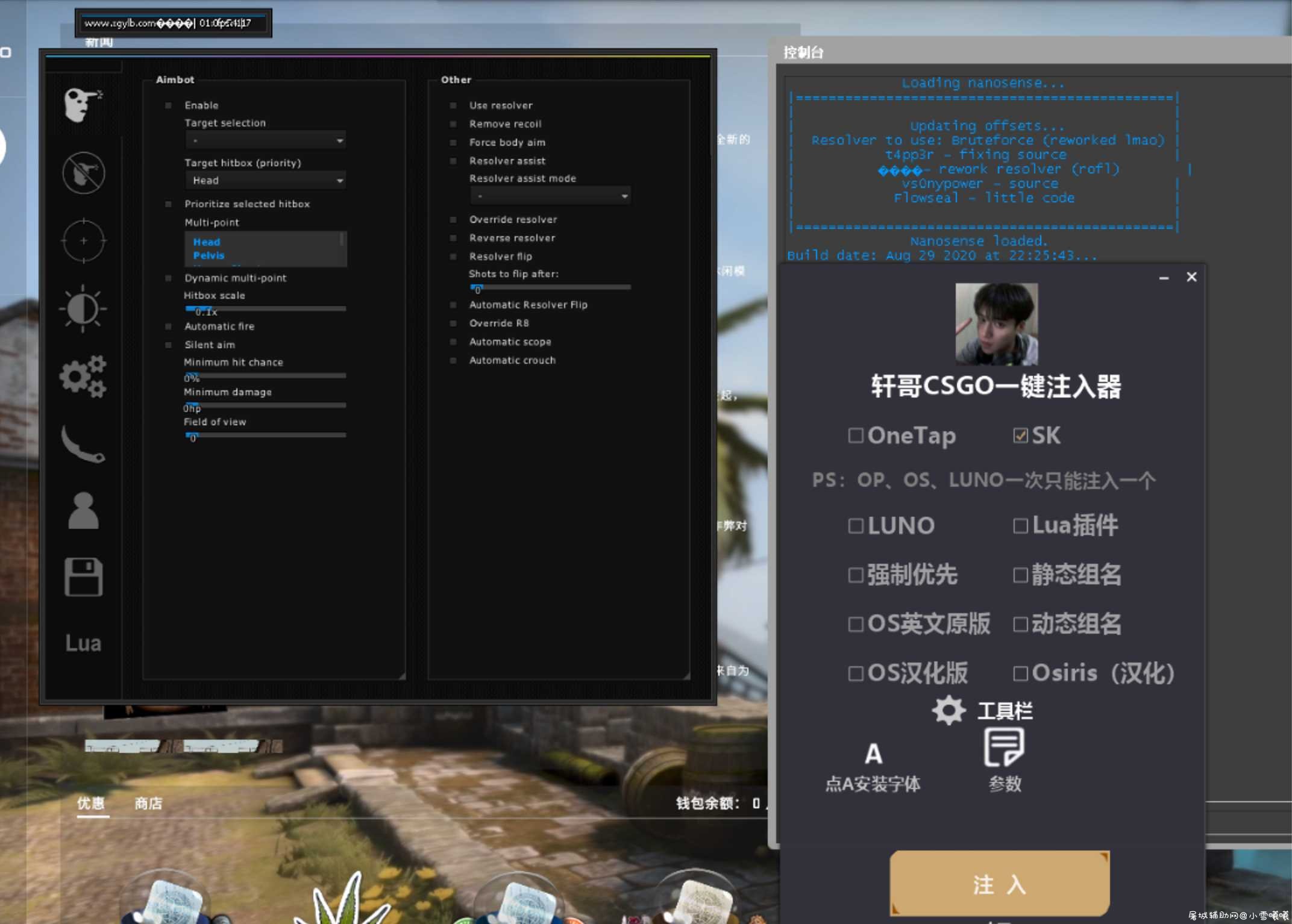Switch to the 优惠 tab
1292x924 pixels.
[91, 803]
